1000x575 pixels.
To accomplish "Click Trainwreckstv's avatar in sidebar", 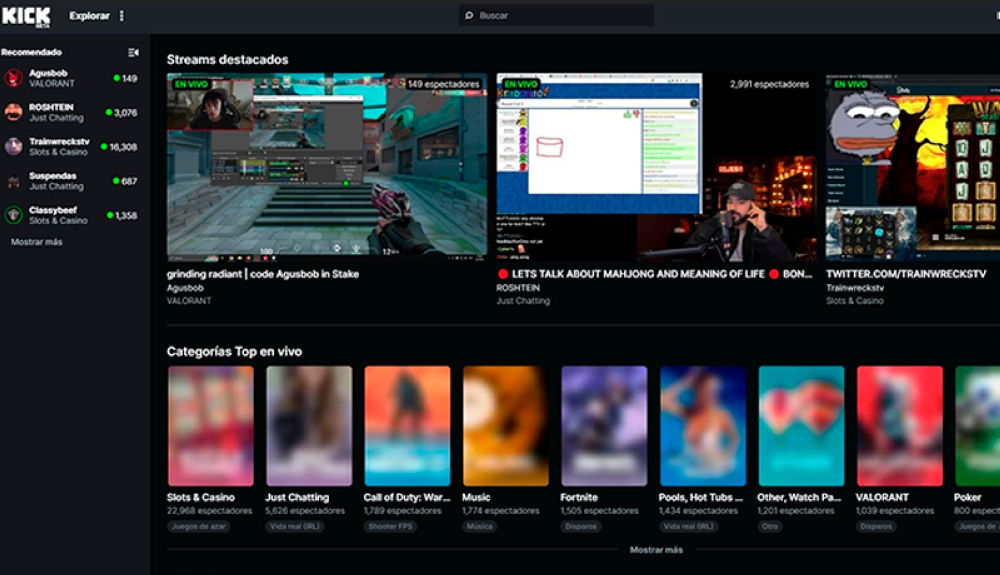I will [x=13, y=146].
